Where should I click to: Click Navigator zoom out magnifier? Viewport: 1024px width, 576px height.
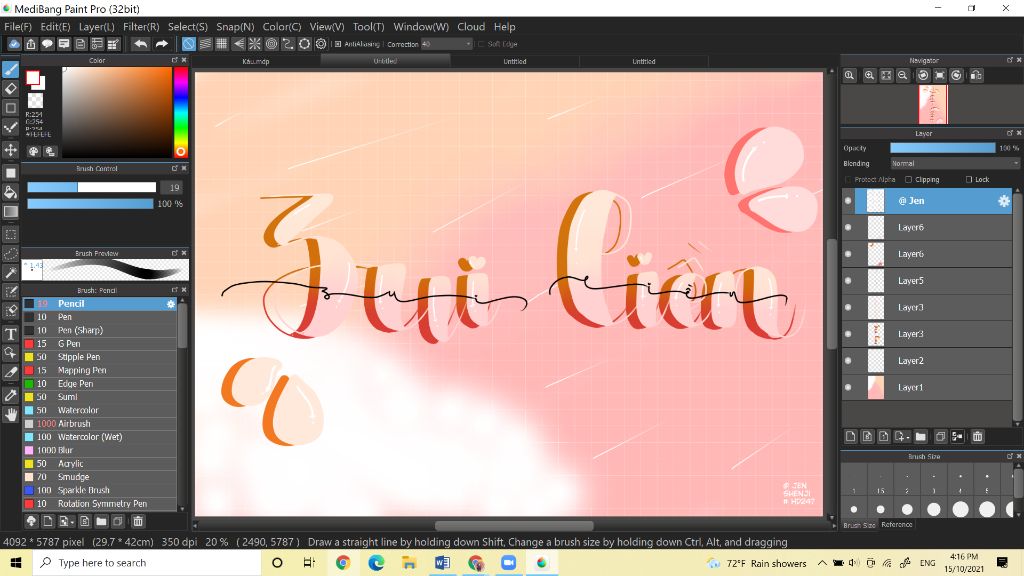click(903, 75)
